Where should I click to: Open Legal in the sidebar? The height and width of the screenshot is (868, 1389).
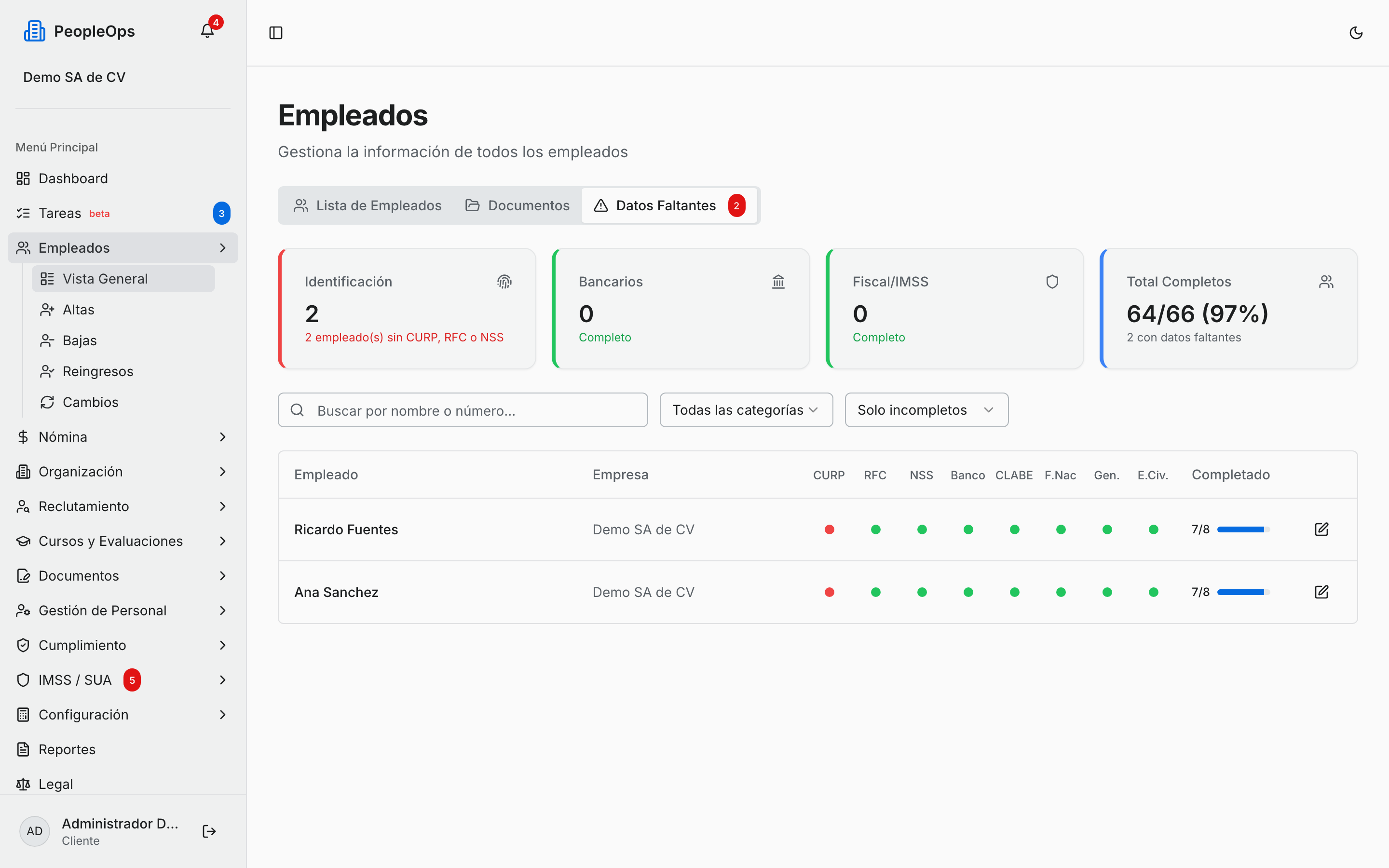pos(123,784)
